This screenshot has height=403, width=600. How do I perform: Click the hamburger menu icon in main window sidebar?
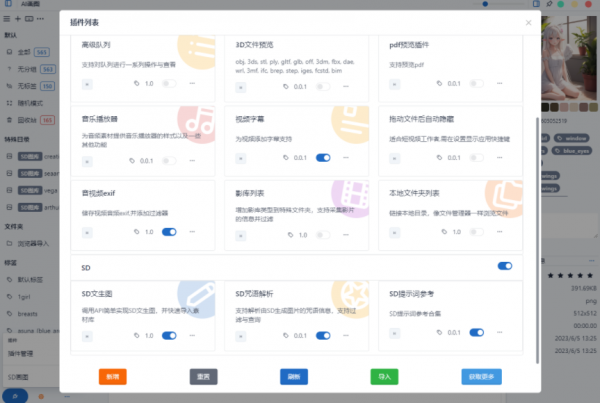pos(7,19)
